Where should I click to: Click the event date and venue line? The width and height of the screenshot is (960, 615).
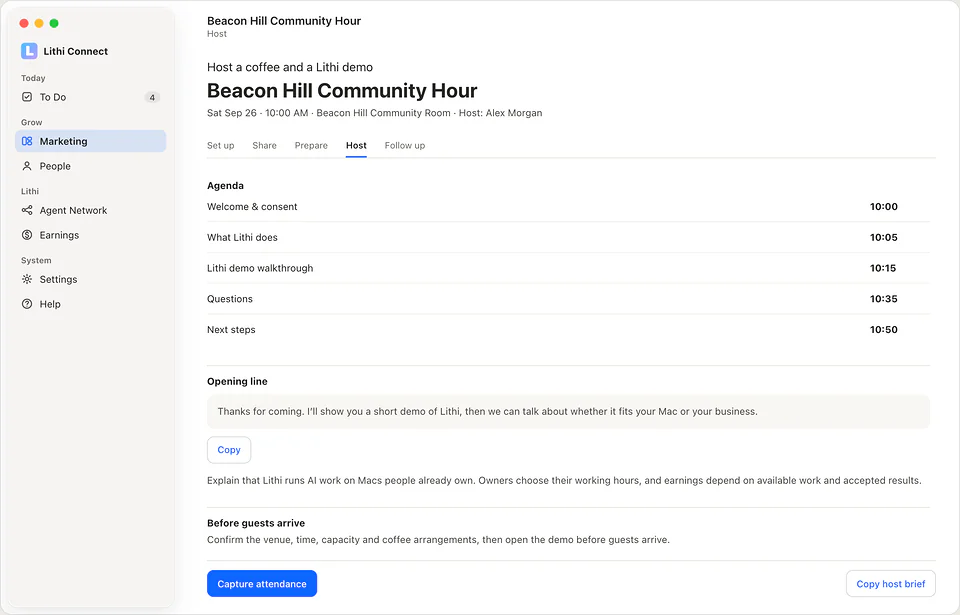point(375,113)
